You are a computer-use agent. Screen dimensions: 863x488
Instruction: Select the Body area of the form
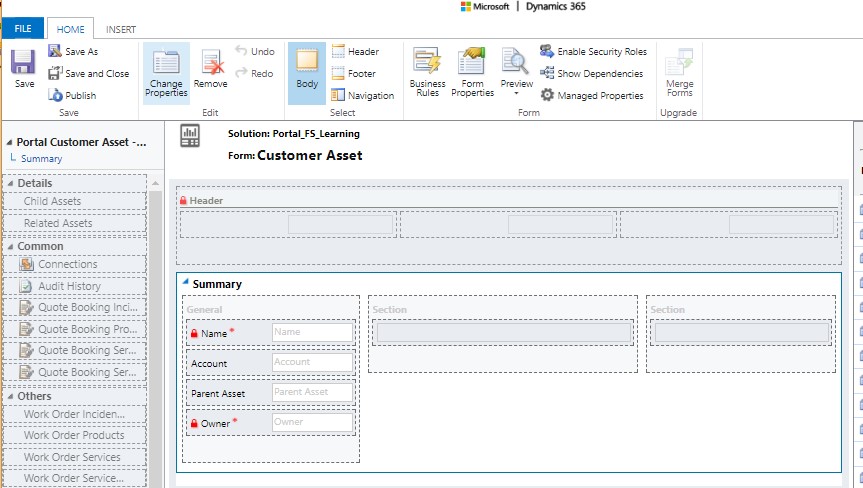pyautogui.click(x=307, y=74)
